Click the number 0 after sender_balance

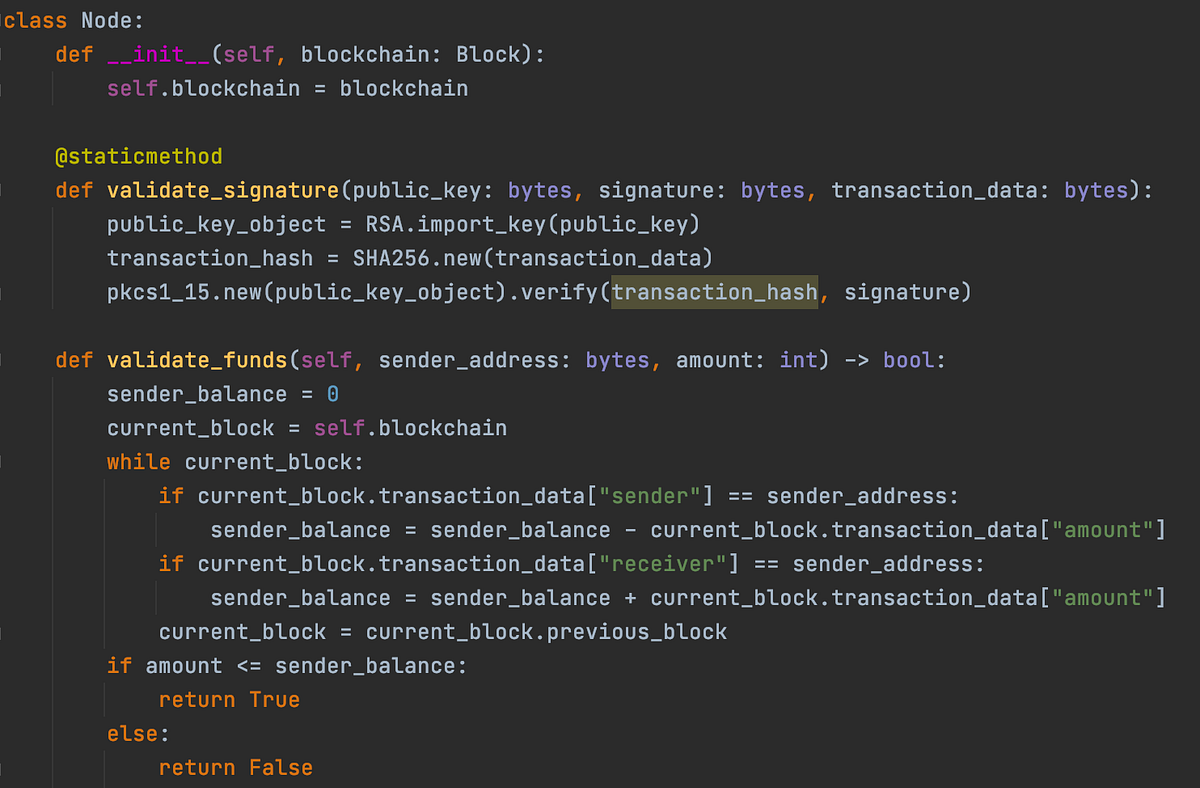click(333, 394)
